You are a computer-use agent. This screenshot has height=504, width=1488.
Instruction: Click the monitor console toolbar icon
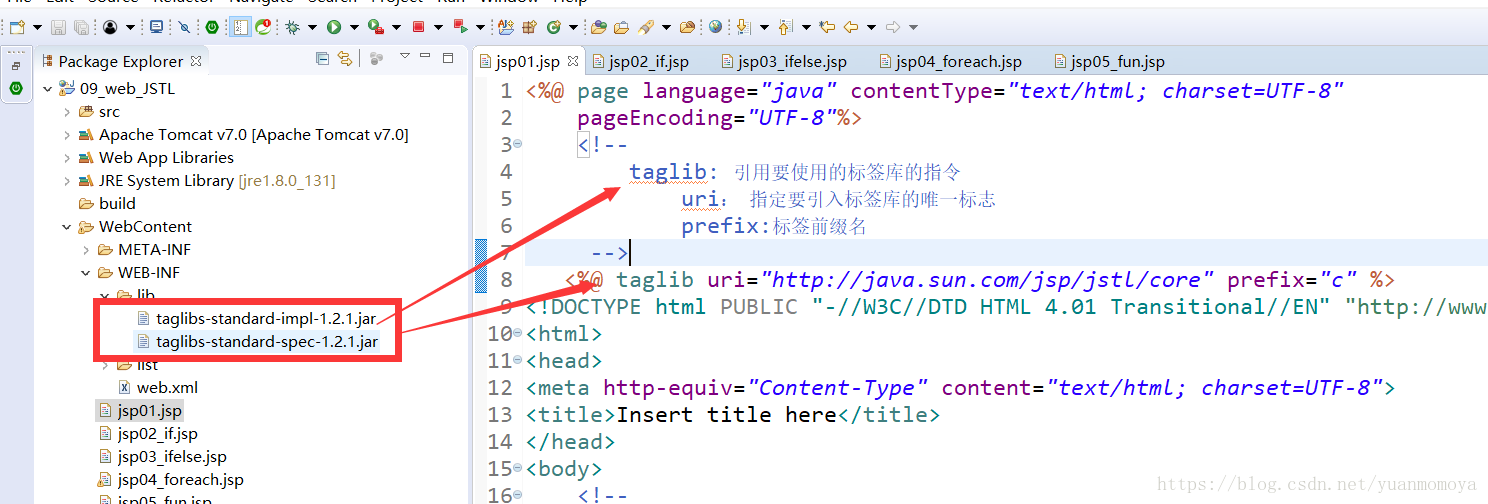click(156, 27)
